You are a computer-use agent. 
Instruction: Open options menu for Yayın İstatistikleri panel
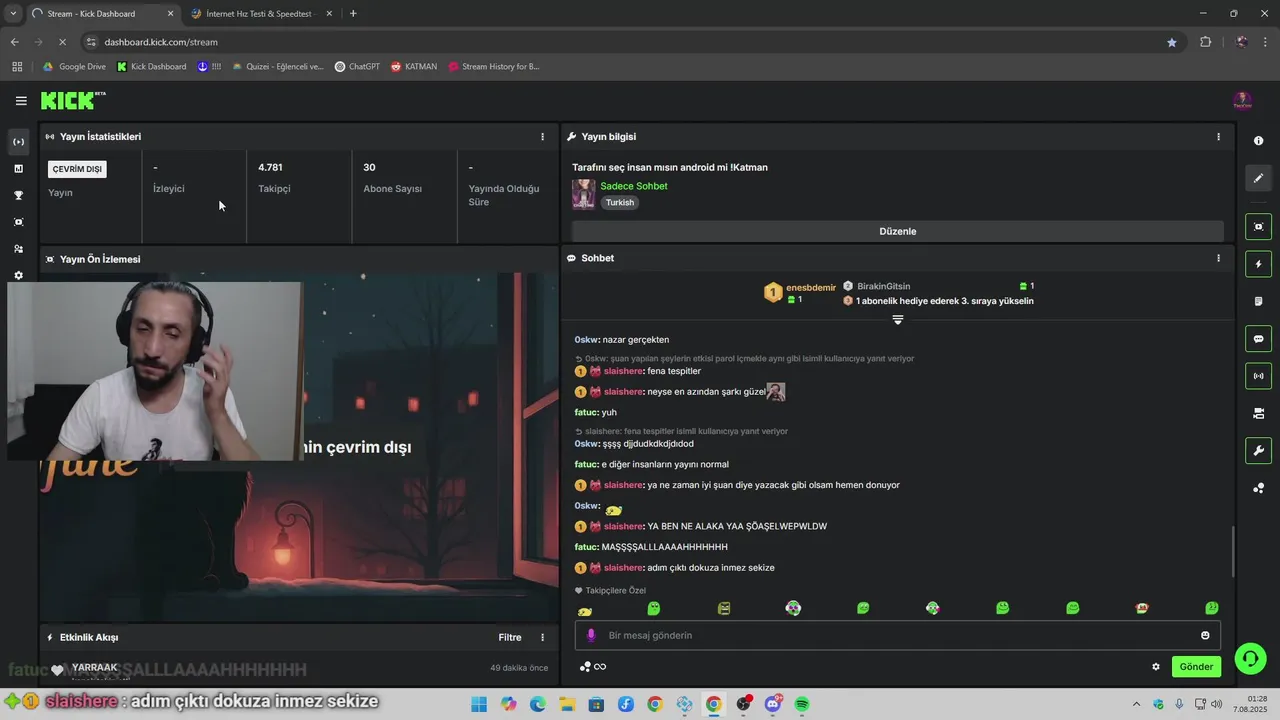tap(543, 137)
